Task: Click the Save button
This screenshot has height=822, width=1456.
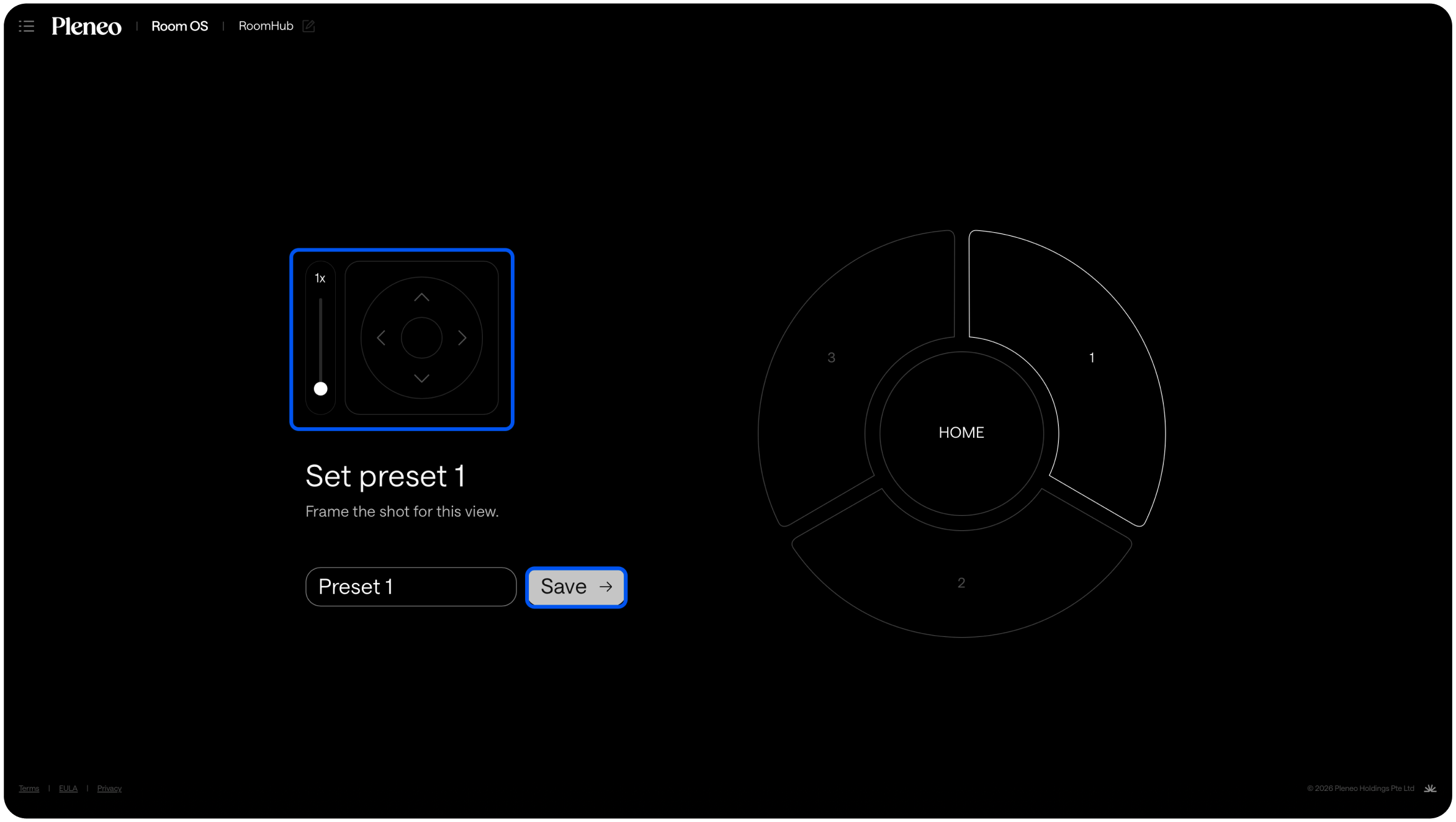Action: point(576,587)
